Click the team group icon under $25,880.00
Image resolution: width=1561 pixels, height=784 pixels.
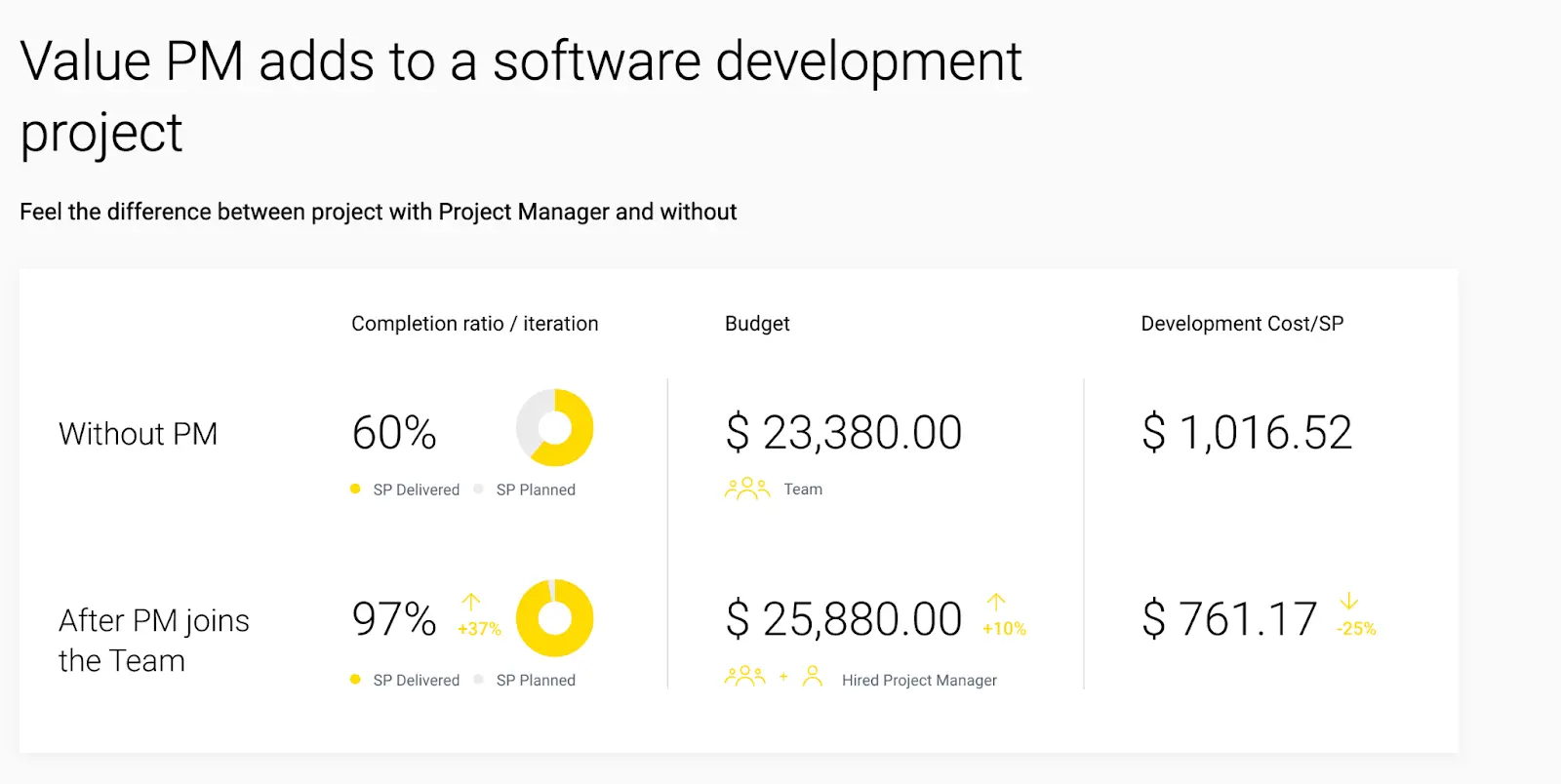pyautogui.click(x=744, y=677)
